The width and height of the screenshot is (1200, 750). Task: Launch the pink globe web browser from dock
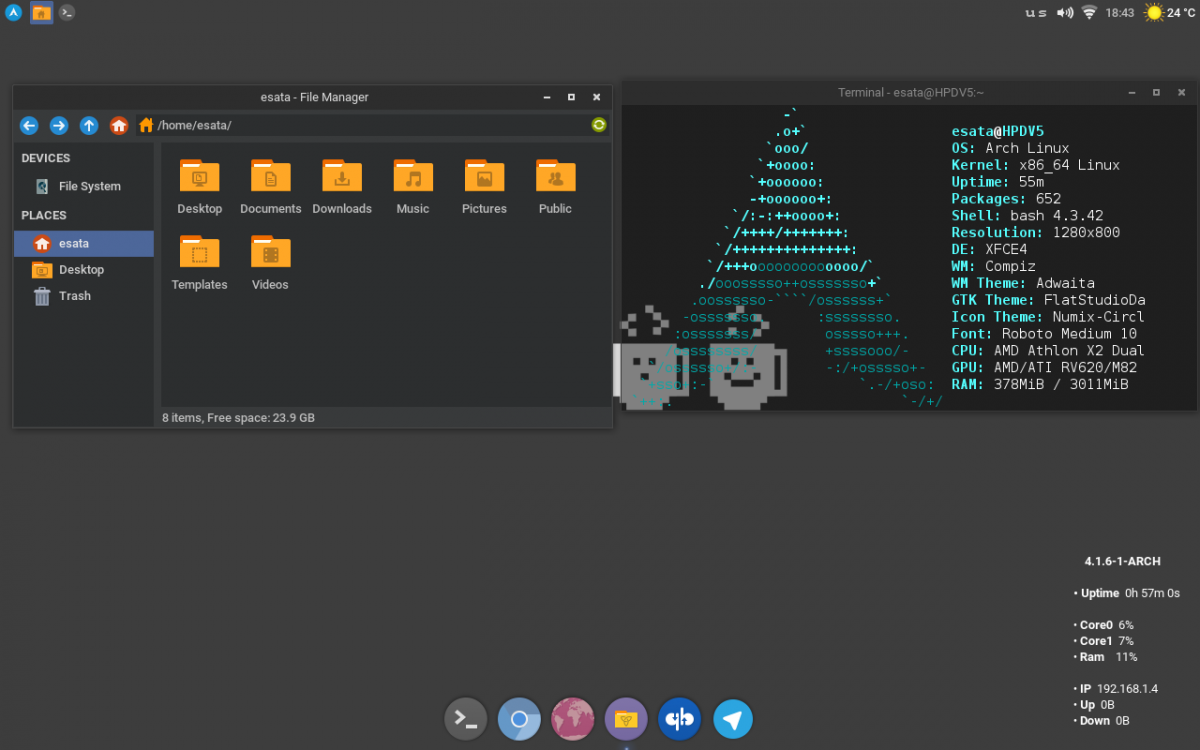573,719
